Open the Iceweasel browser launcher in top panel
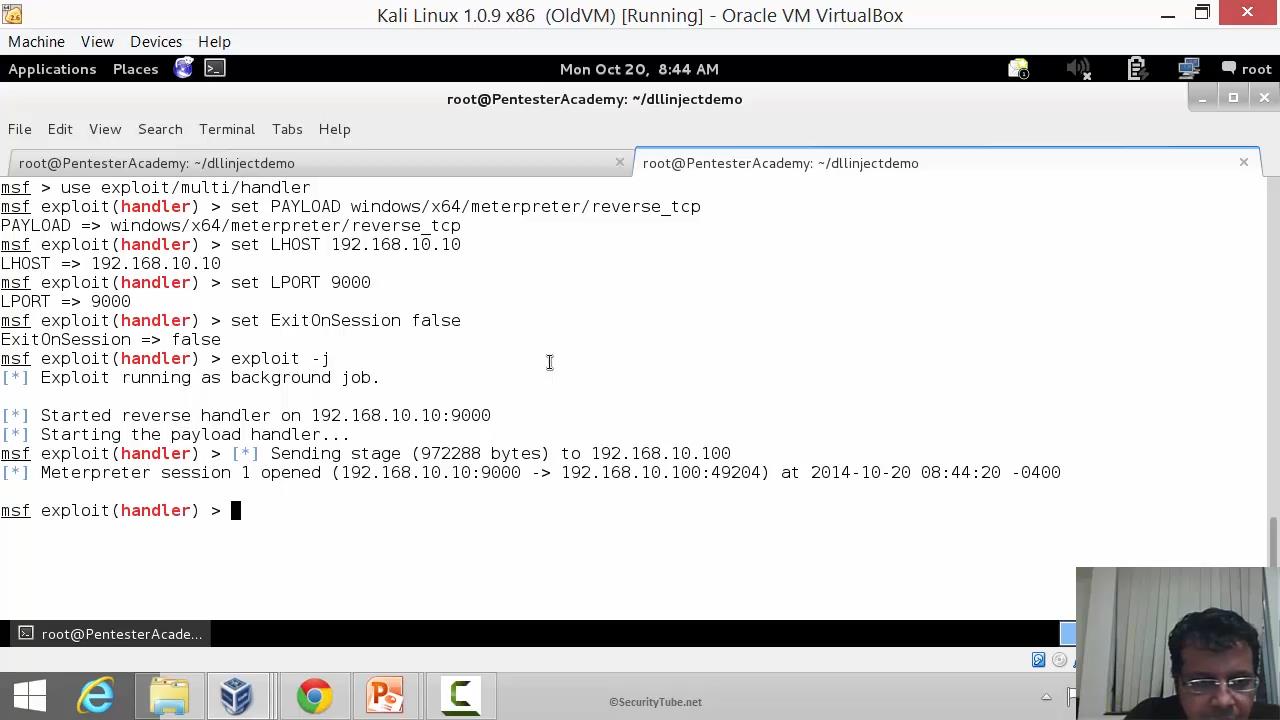 click(184, 68)
